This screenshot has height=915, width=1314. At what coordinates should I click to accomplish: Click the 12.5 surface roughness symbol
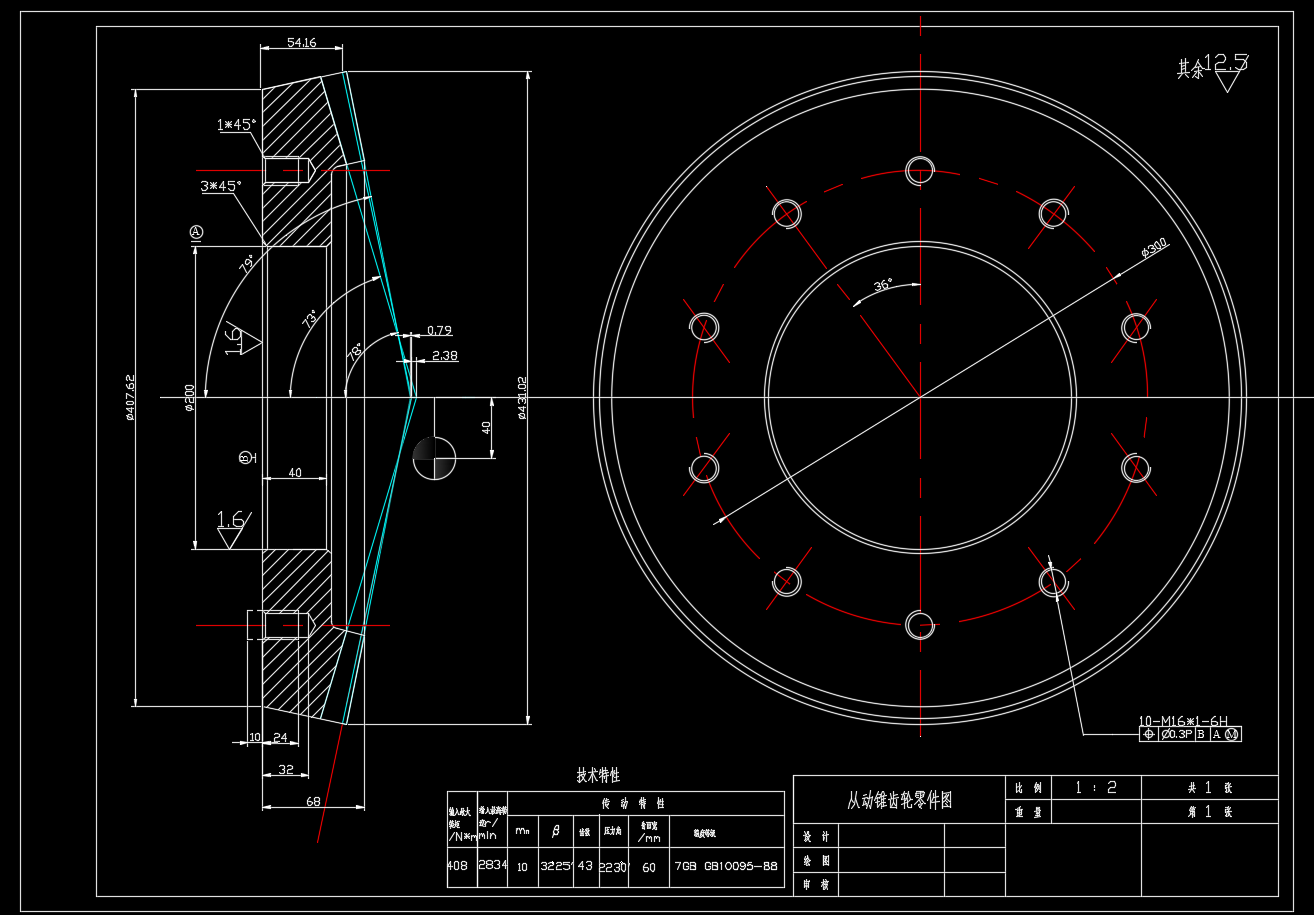point(1224,71)
